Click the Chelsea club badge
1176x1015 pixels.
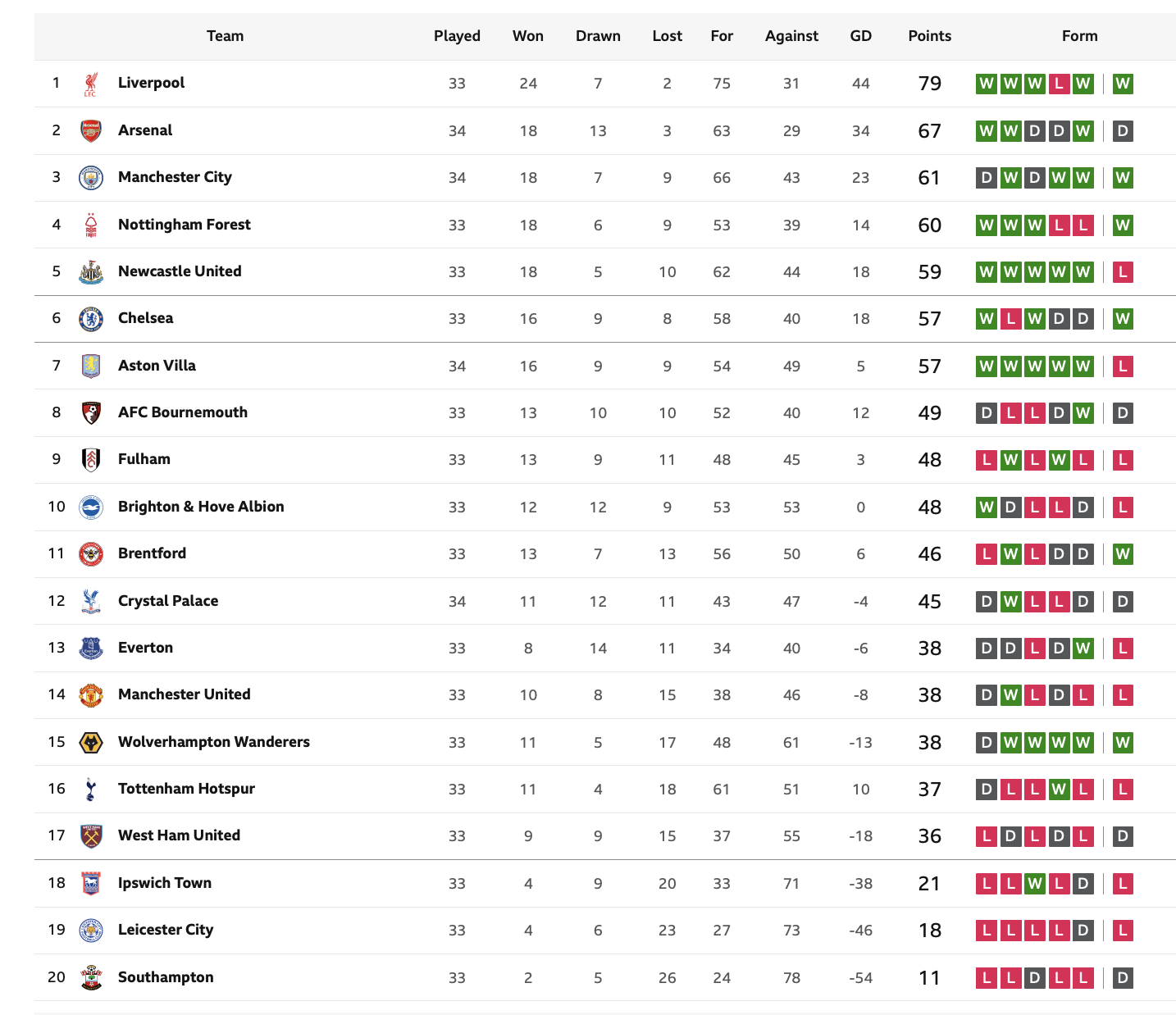pos(91,319)
